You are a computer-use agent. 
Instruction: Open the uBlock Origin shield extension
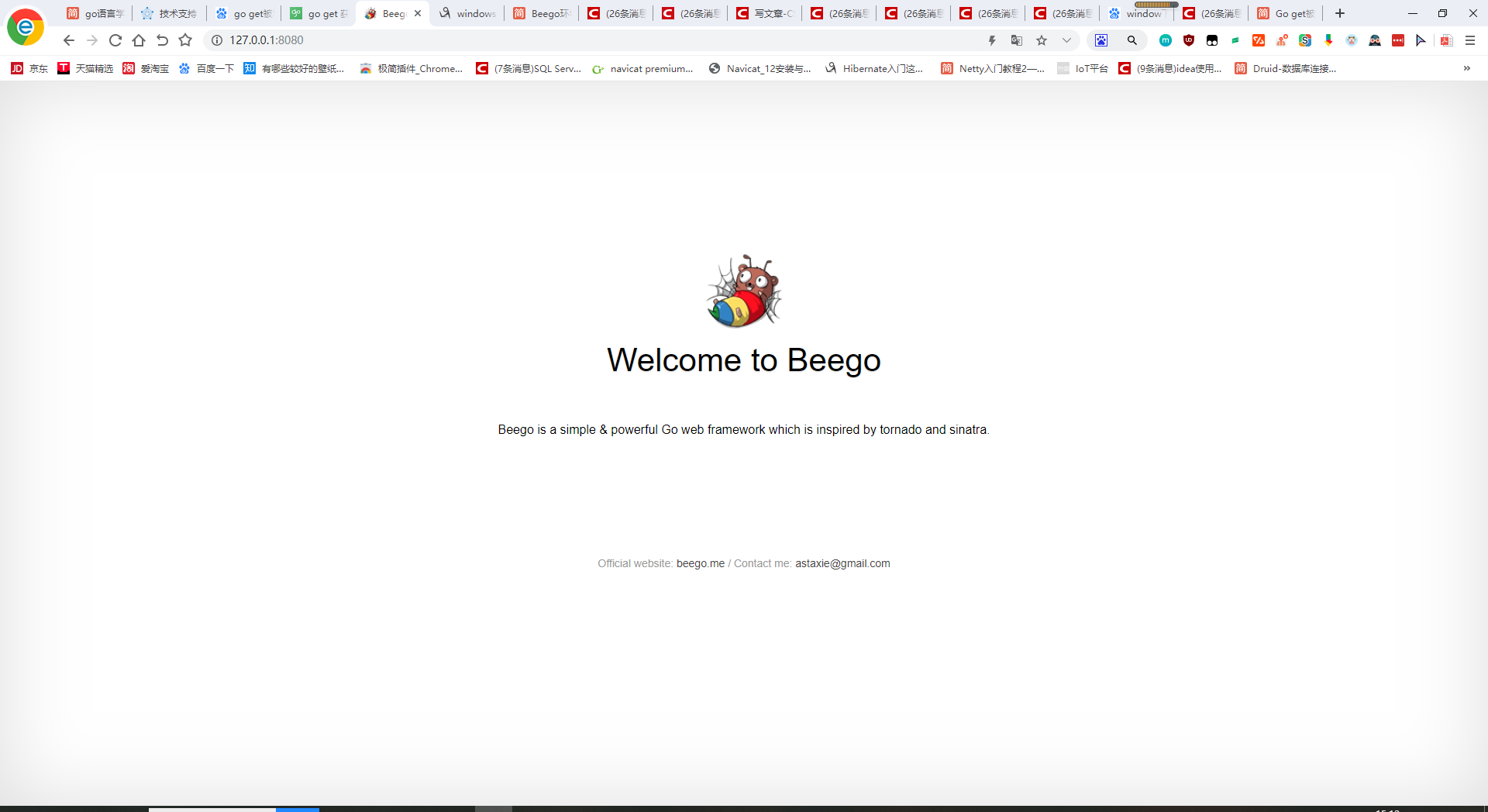tap(1189, 40)
